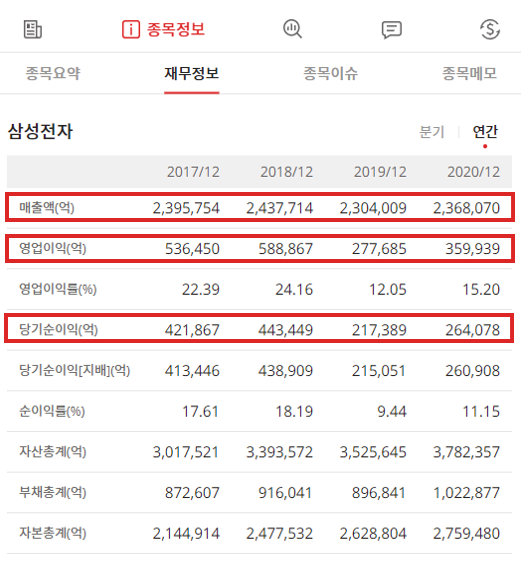
Task: Click total liabilities value 1,022,877
Action: (466, 493)
